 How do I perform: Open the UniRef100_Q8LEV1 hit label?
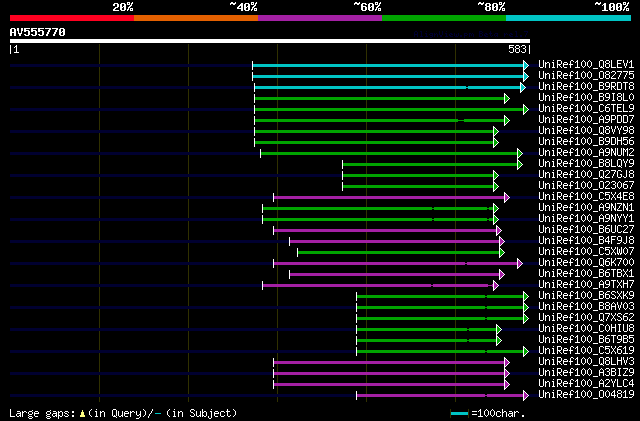click(x=586, y=64)
